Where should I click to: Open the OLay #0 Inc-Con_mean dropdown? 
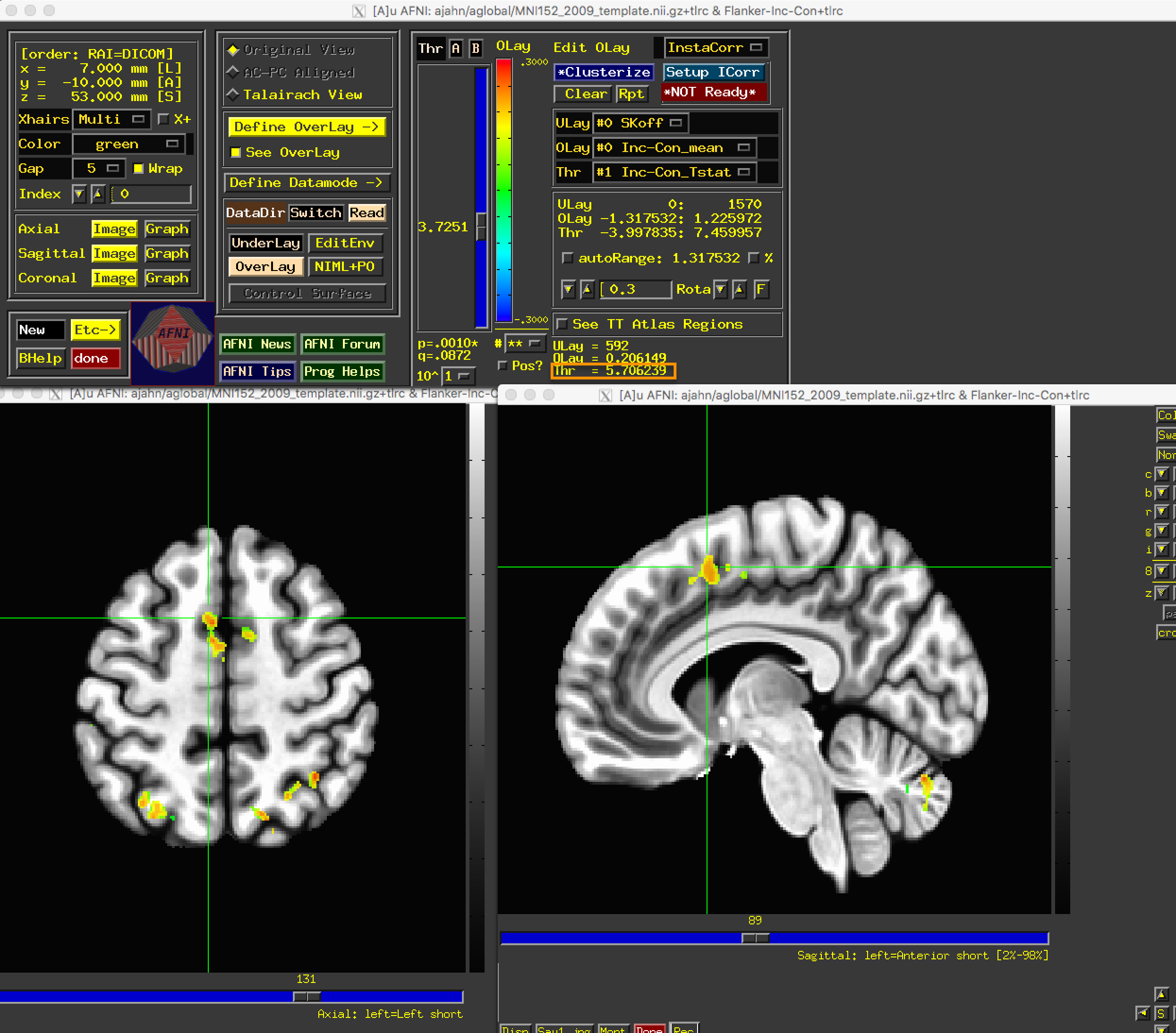pyautogui.click(x=674, y=148)
